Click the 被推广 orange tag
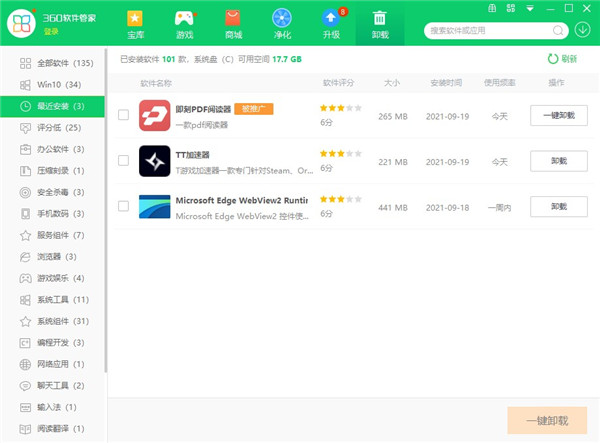The height and width of the screenshot is (443, 600). pyautogui.click(x=254, y=109)
